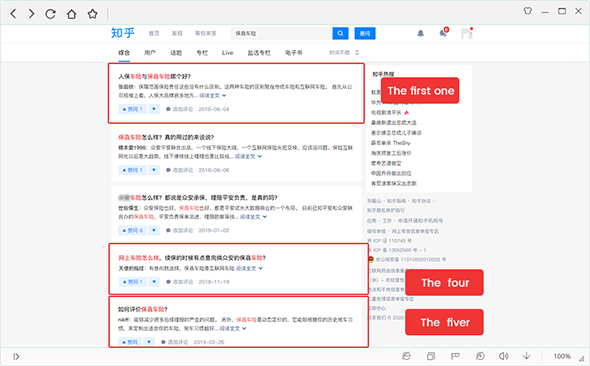The image size is (590, 366).
Task: Click the blue search magnifier button
Action: click(x=340, y=33)
